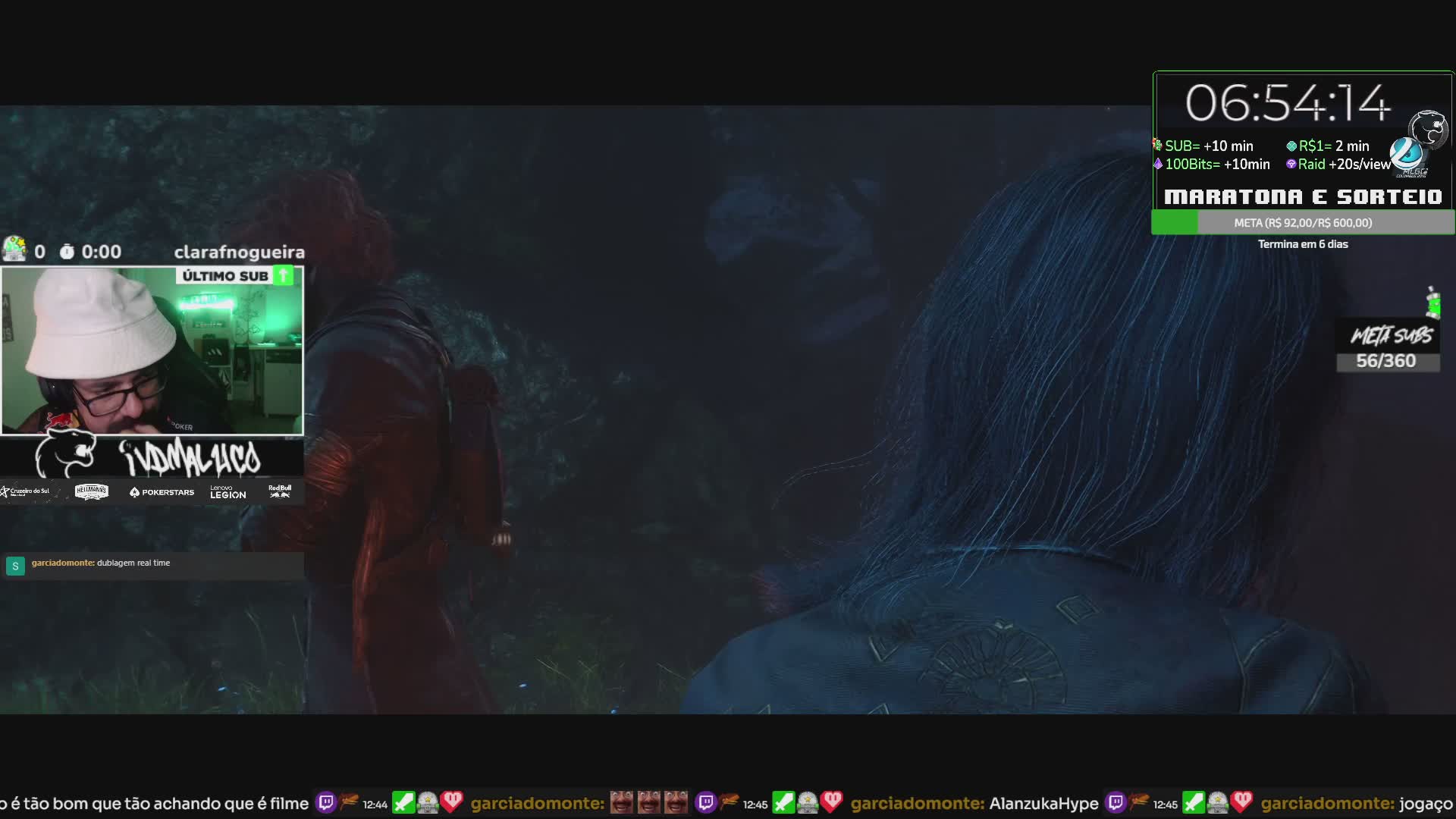This screenshot has width=1456, height=819.
Task: Click the round panther sticker by the timer
Action: pyautogui.click(x=1429, y=129)
